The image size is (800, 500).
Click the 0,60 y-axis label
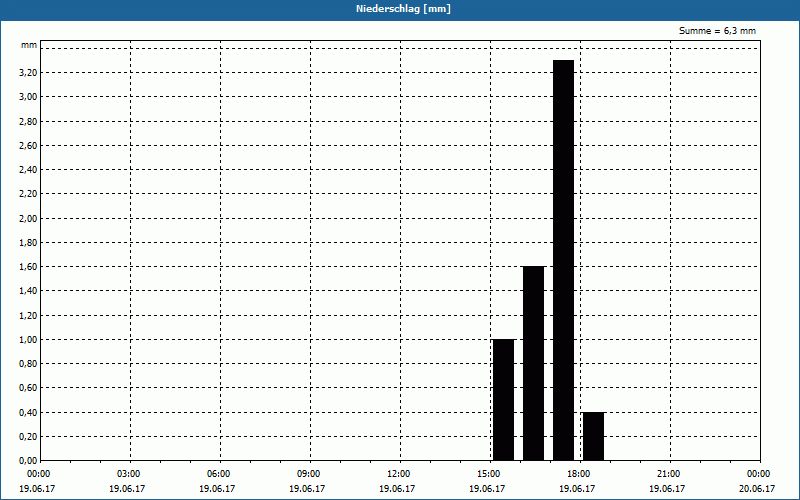(28, 388)
